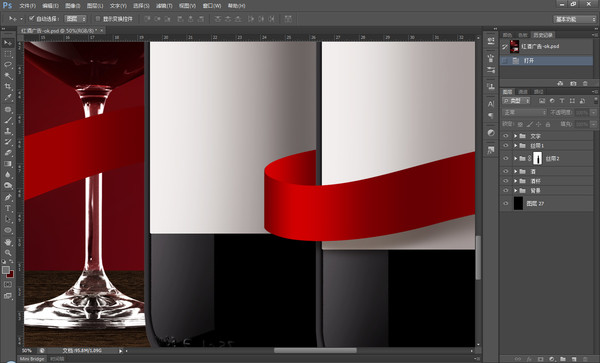Select the Move tool in the toolbox
This screenshot has height=363, width=600.
pos(8,43)
